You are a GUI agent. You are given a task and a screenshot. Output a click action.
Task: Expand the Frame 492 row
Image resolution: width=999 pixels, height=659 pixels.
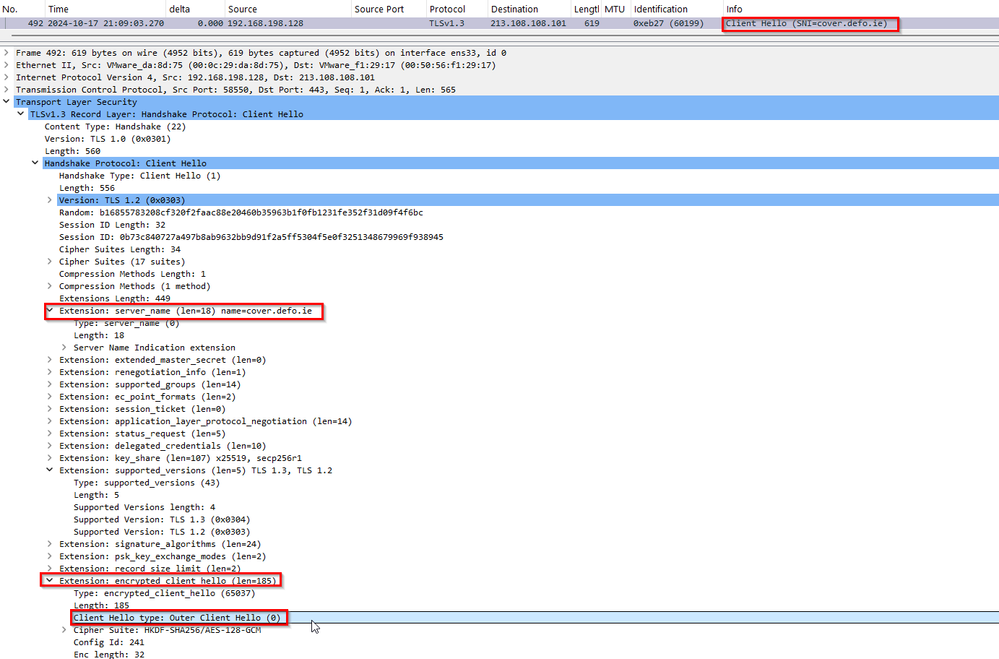point(6,53)
